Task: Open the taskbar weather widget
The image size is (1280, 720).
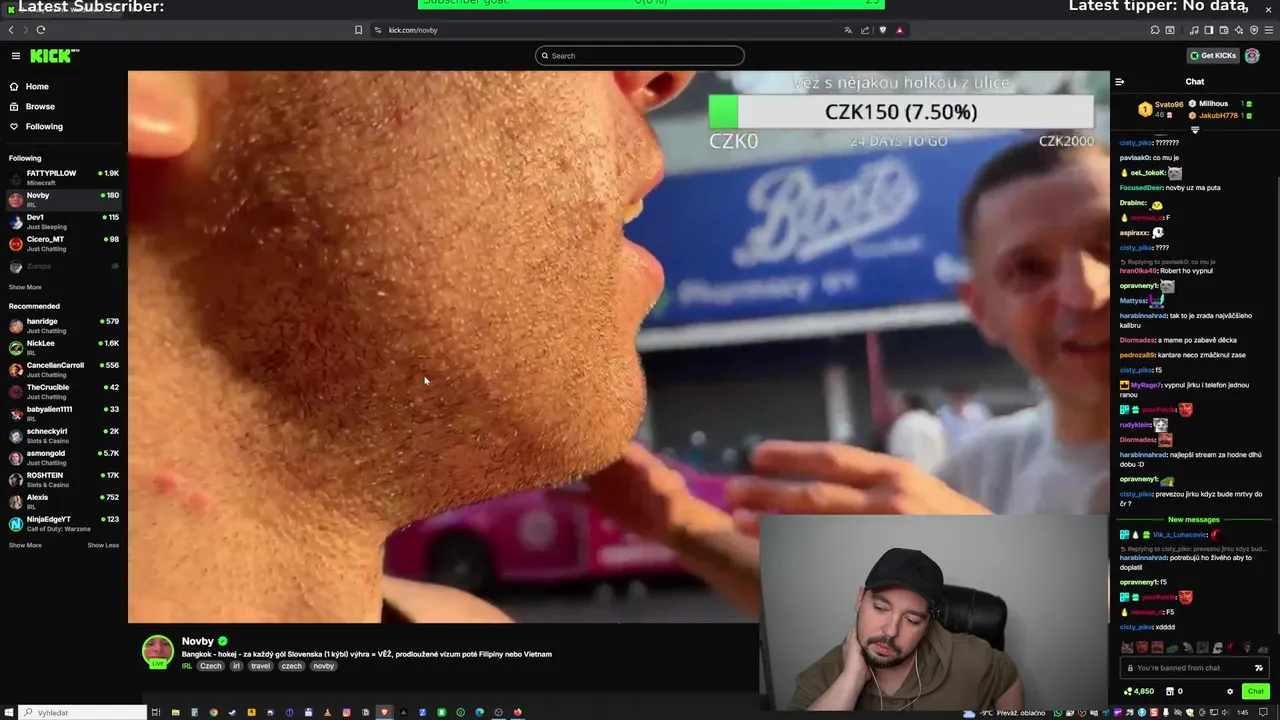Action: point(1006,713)
